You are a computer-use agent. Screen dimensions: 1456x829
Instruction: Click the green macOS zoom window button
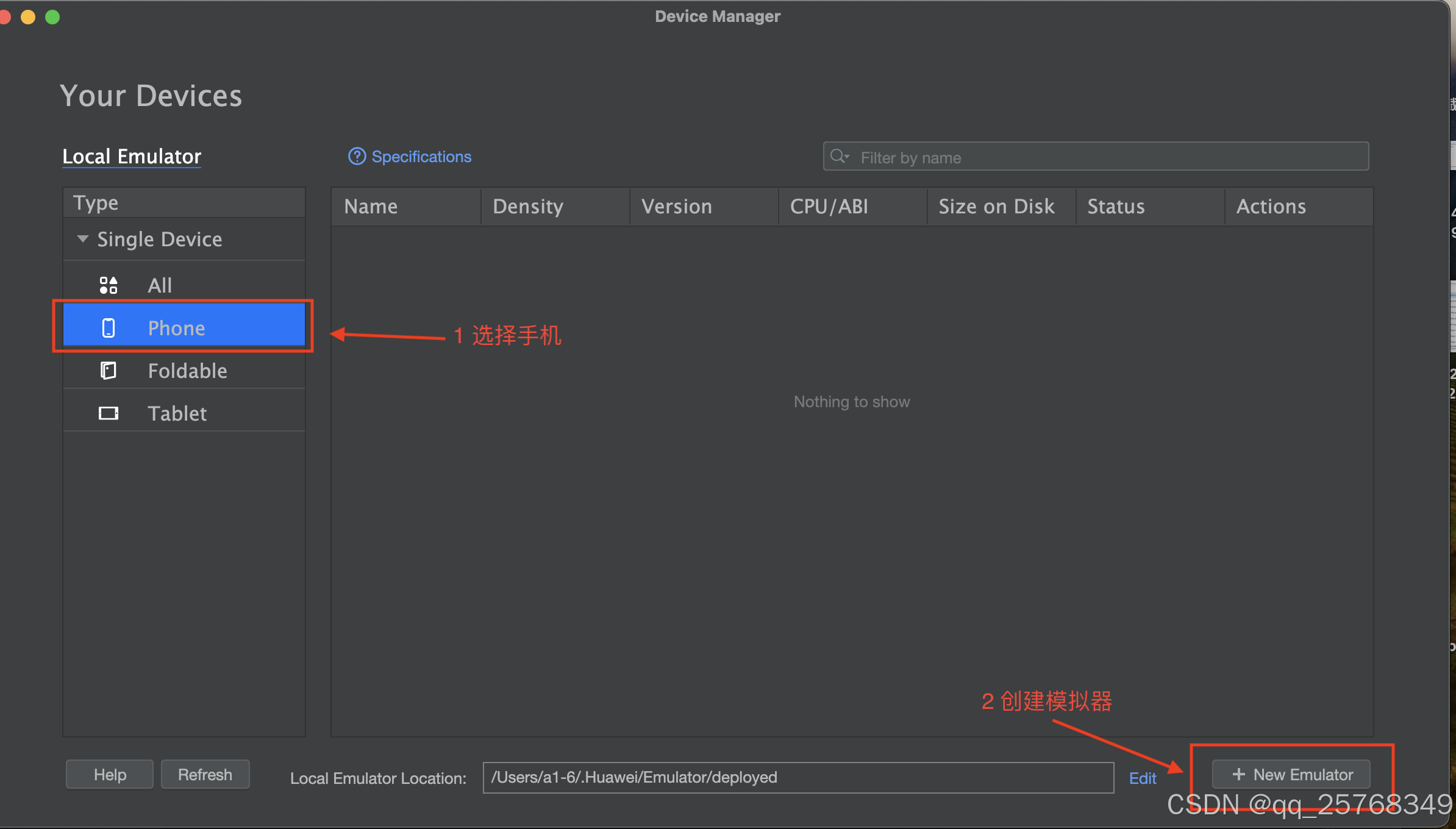(53, 17)
